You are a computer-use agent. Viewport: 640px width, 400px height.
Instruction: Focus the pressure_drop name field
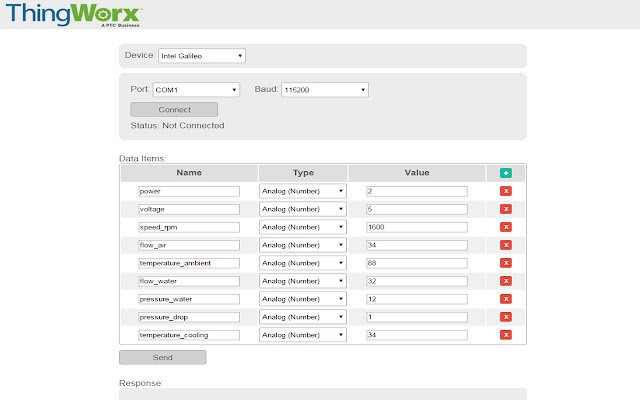(189, 317)
